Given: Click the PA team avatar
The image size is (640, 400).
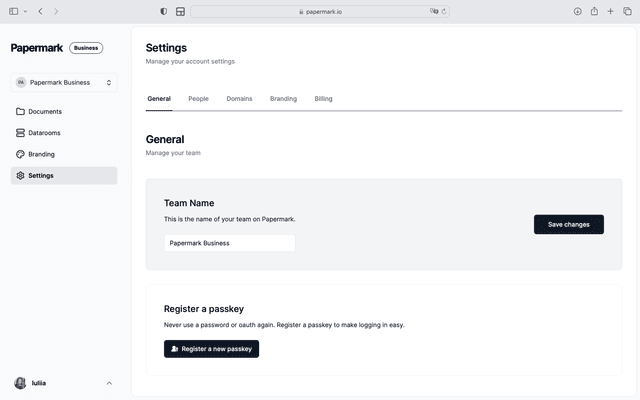Looking at the screenshot, I should click(x=21, y=82).
